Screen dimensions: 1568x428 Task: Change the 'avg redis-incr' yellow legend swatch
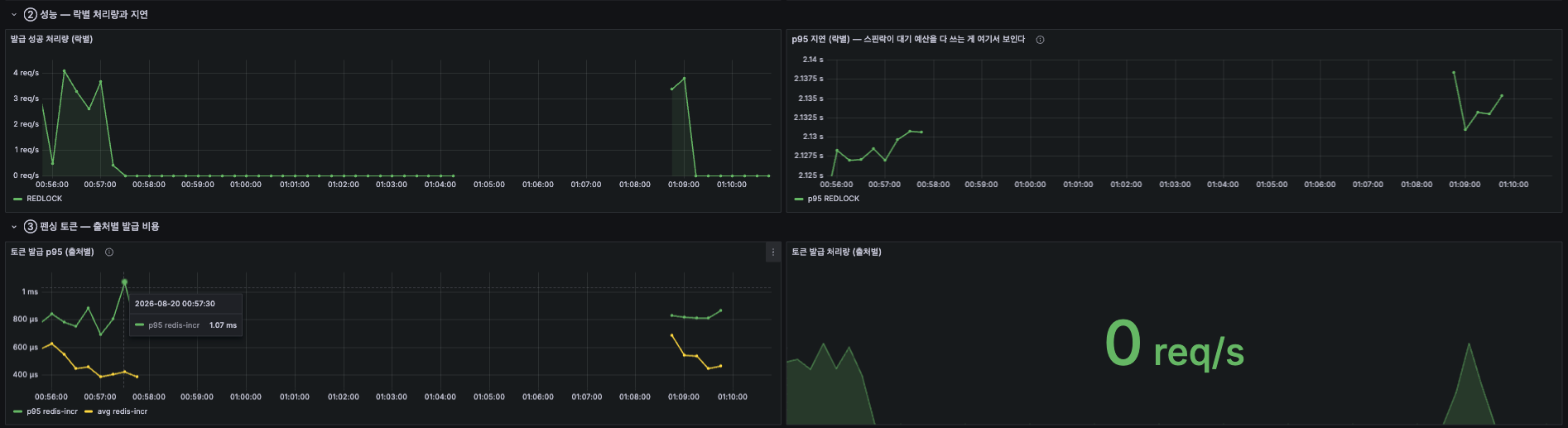coord(89,411)
